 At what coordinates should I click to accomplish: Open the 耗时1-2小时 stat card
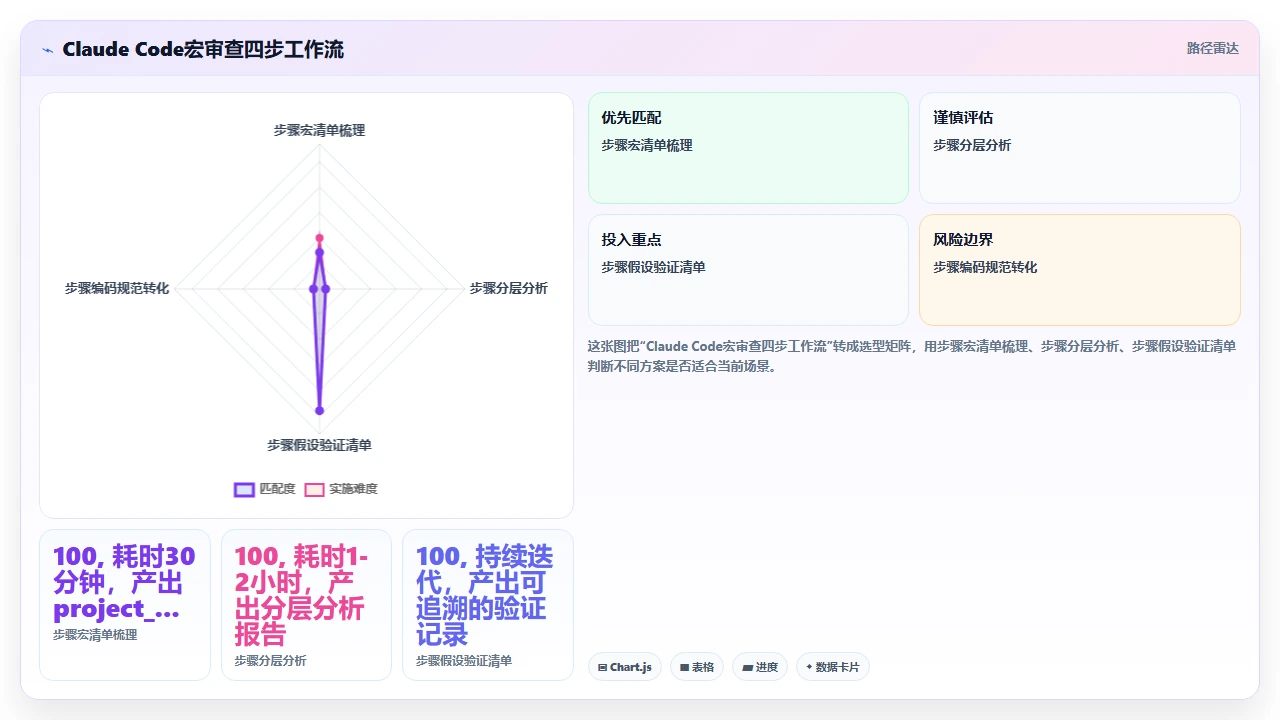click(306, 605)
